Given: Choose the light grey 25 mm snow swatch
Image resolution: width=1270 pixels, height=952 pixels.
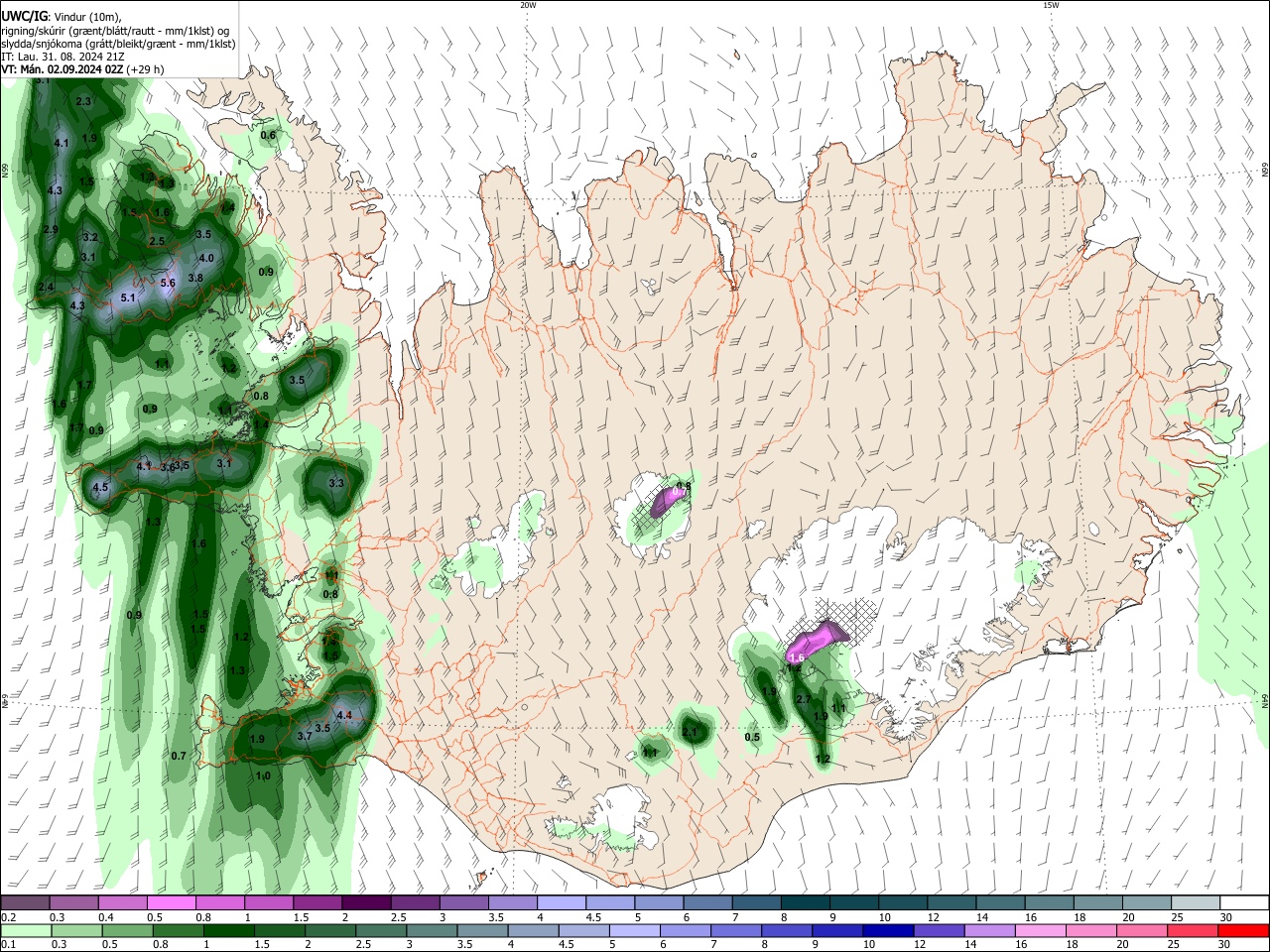Looking at the screenshot, I should tap(1195, 903).
